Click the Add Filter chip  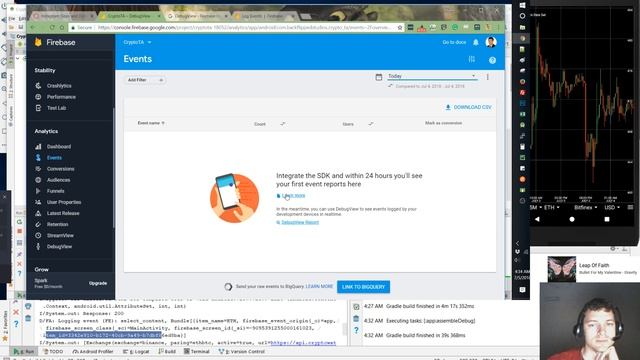point(145,80)
